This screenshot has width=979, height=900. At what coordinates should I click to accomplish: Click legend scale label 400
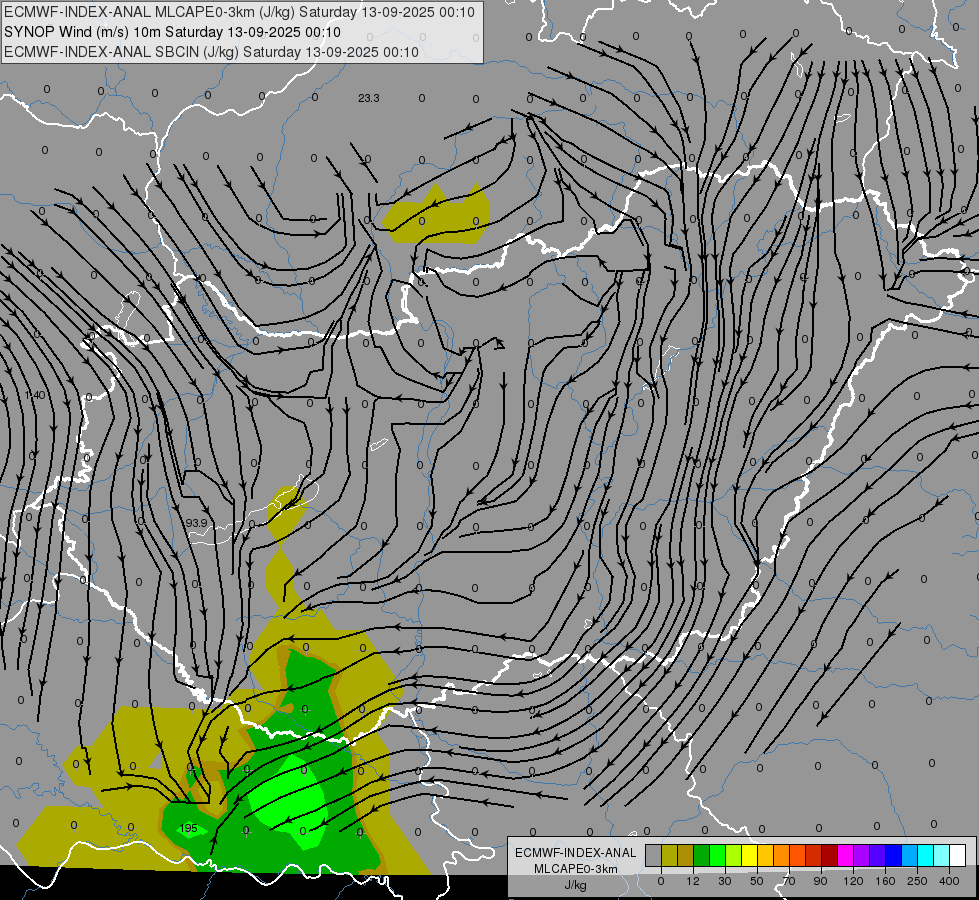click(949, 881)
